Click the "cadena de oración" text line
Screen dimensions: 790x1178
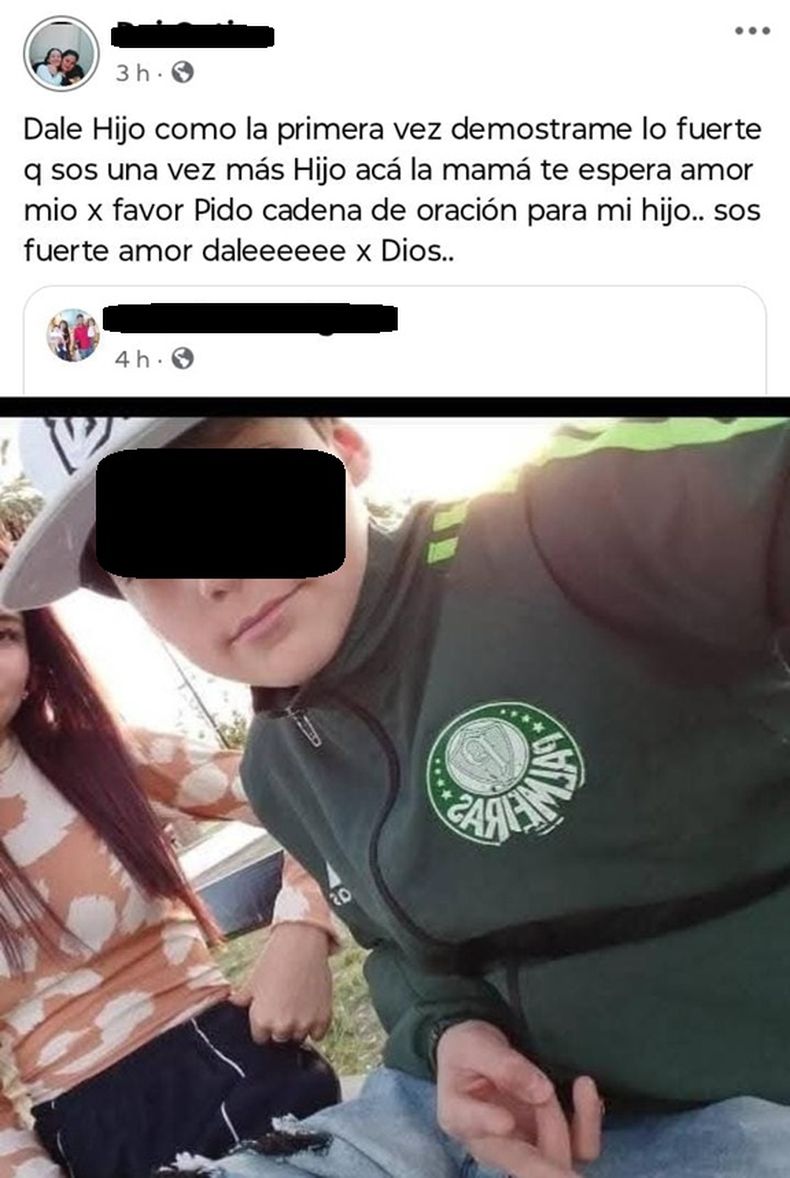point(392,210)
